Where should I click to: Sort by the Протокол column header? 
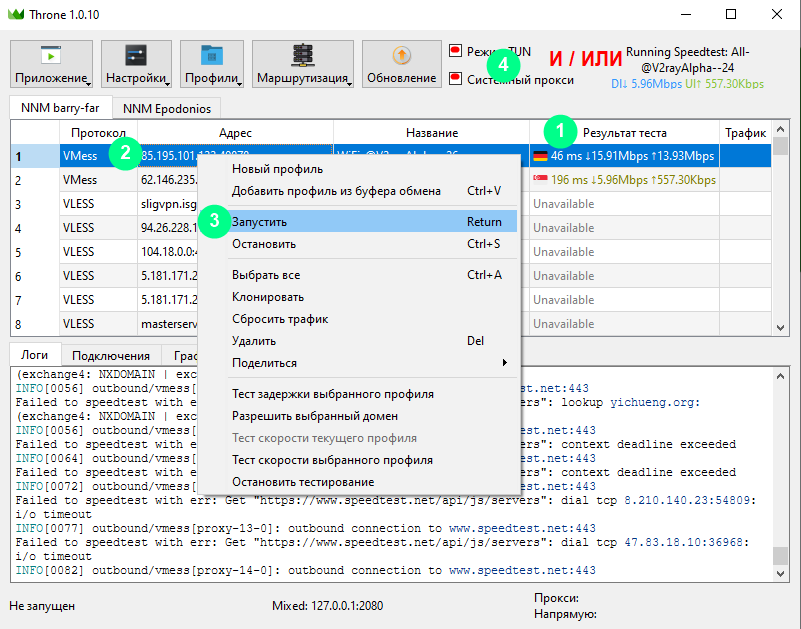[98, 133]
